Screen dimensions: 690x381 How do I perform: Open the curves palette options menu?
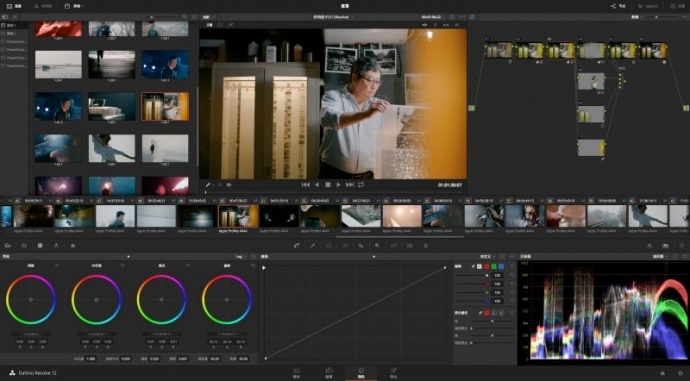pos(512,256)
